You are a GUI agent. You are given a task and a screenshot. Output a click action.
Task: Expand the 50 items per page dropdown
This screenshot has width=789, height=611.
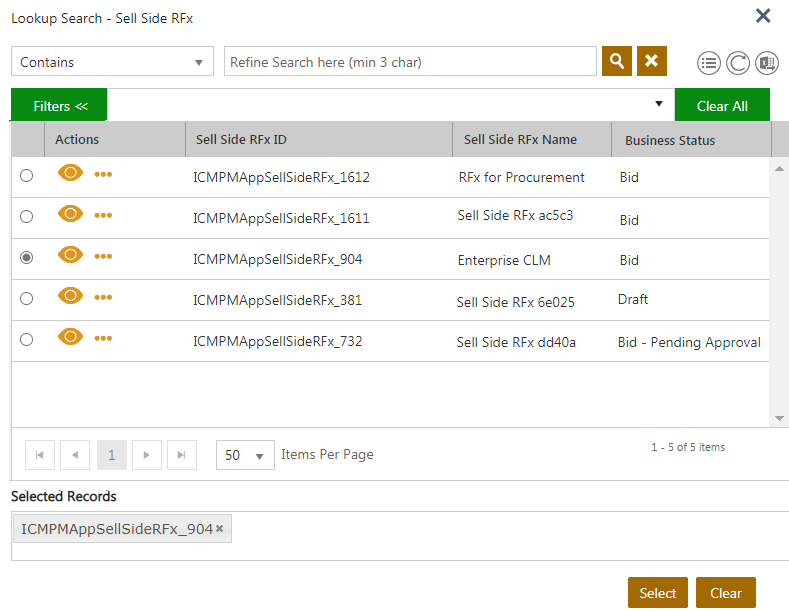pos(245,455)
